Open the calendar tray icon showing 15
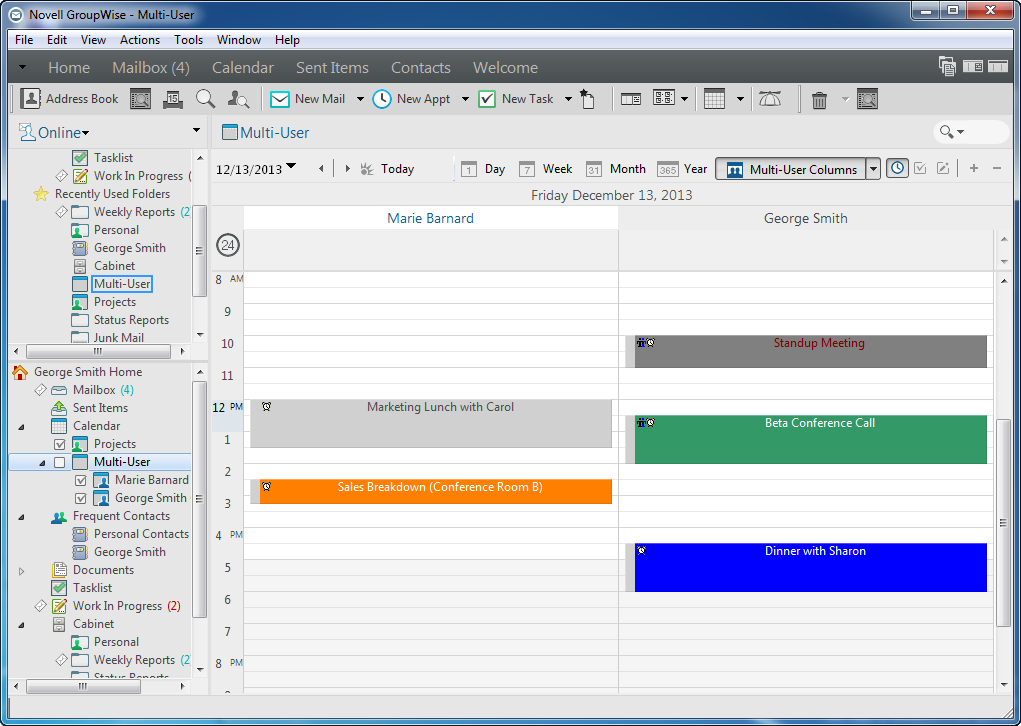1021x726 pixels. click(173, 99)
